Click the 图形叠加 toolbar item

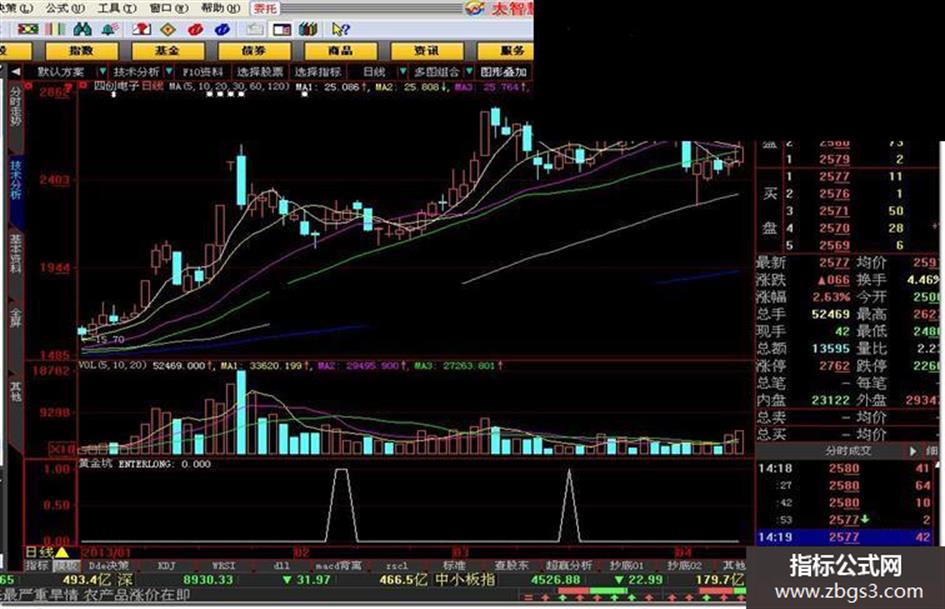point(504,72)
